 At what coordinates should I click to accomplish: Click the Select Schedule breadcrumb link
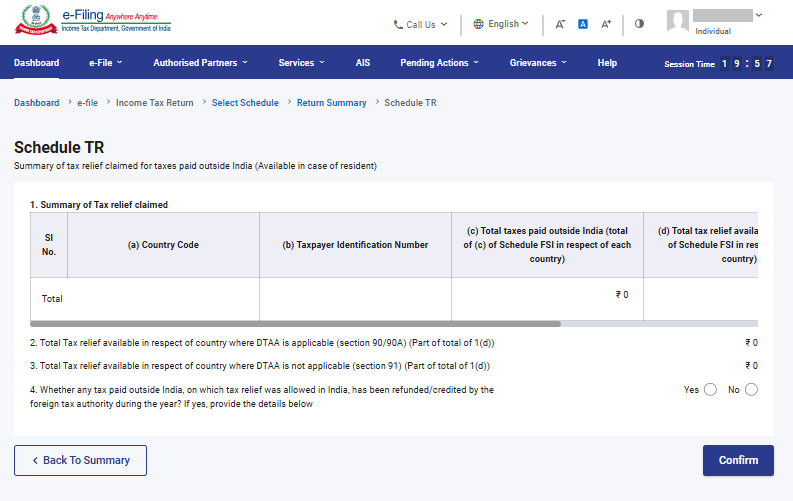pos(245,103)
